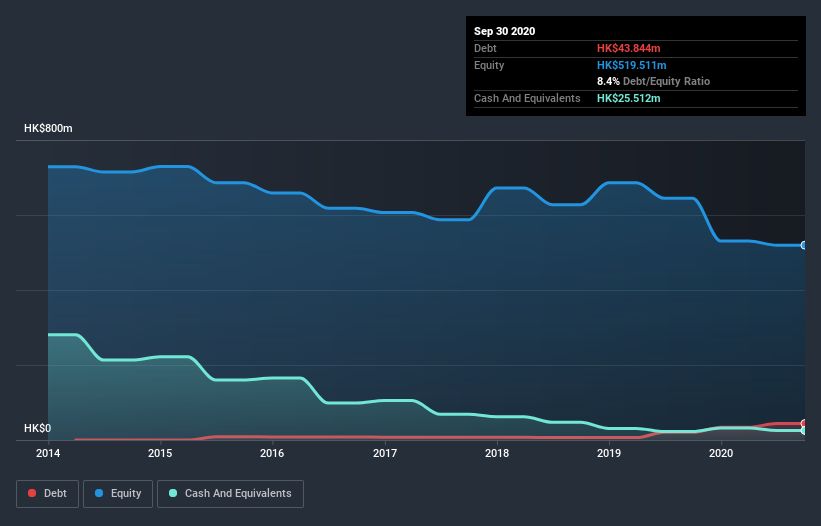This screenshot has width=821, height=526.
Task: Click the Sep 30 2020 tooltip date
Action: 504,31
